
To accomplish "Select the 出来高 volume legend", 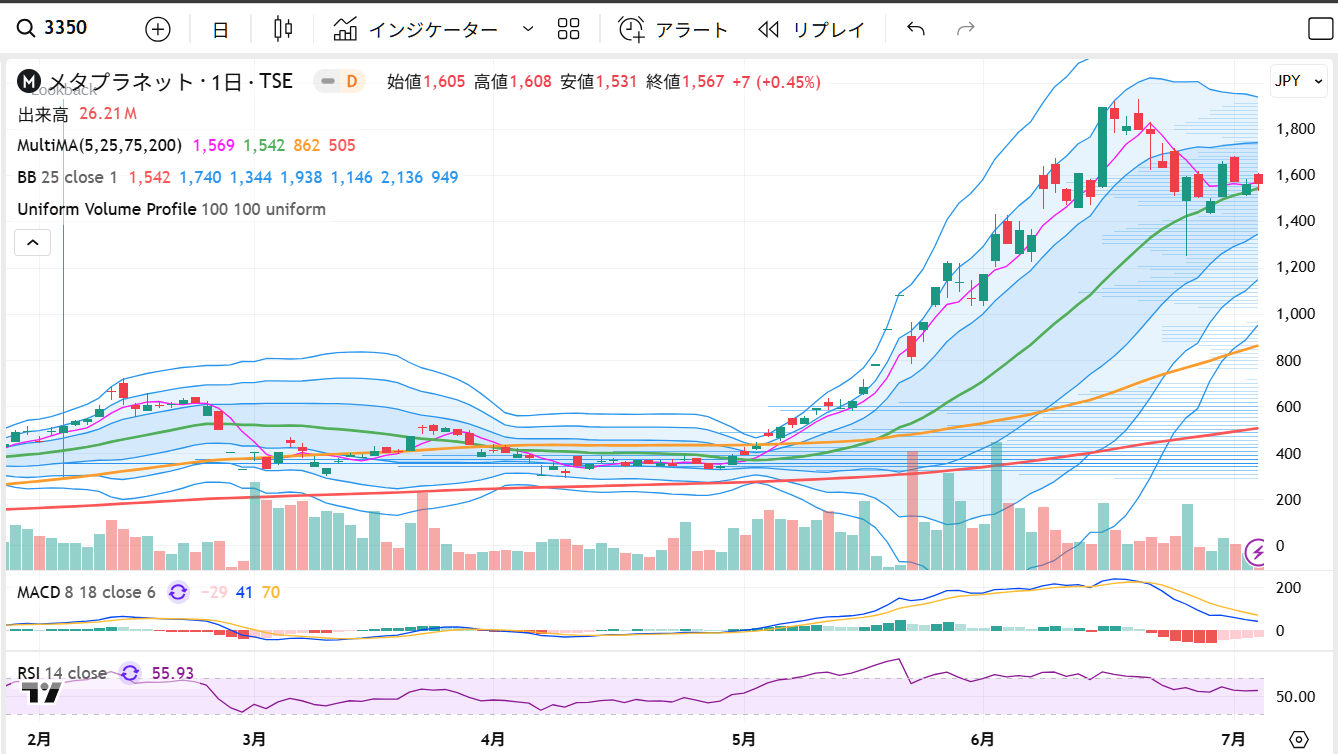I will (x=42, y=113).
